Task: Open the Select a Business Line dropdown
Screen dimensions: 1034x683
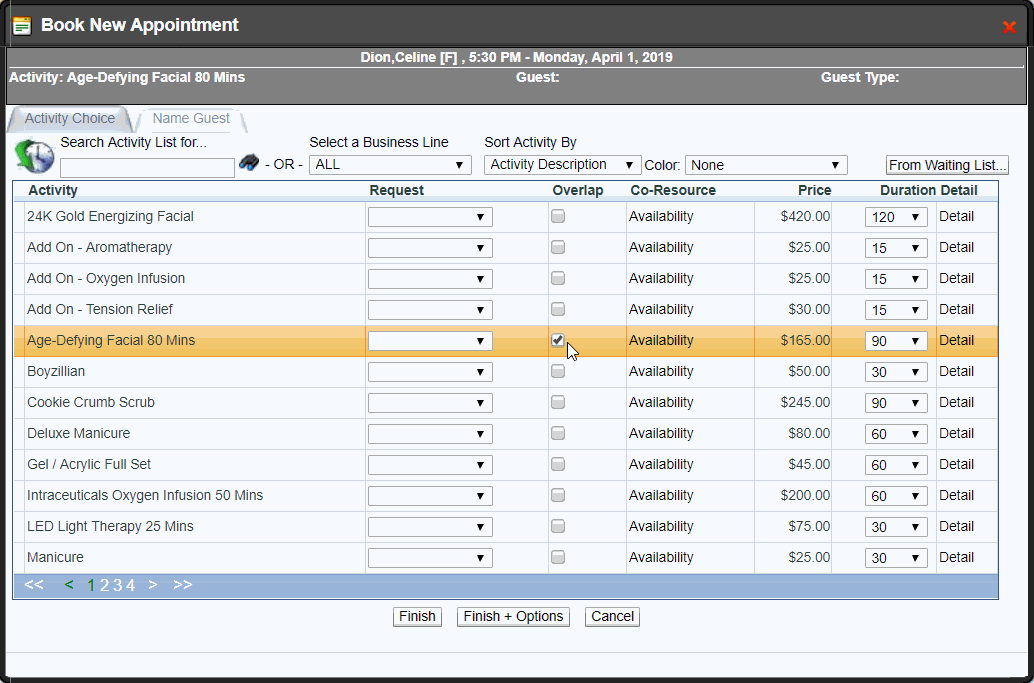Action: pyautogui.click(x=390, y=165)
